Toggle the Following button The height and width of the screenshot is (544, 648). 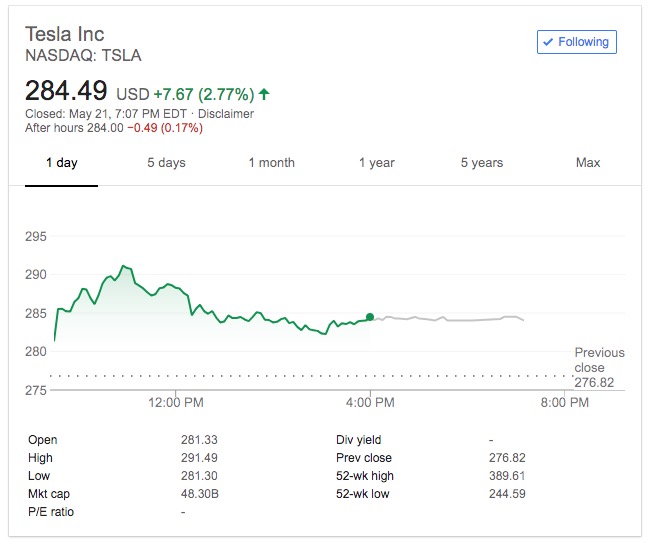click(x=577, y=42)
